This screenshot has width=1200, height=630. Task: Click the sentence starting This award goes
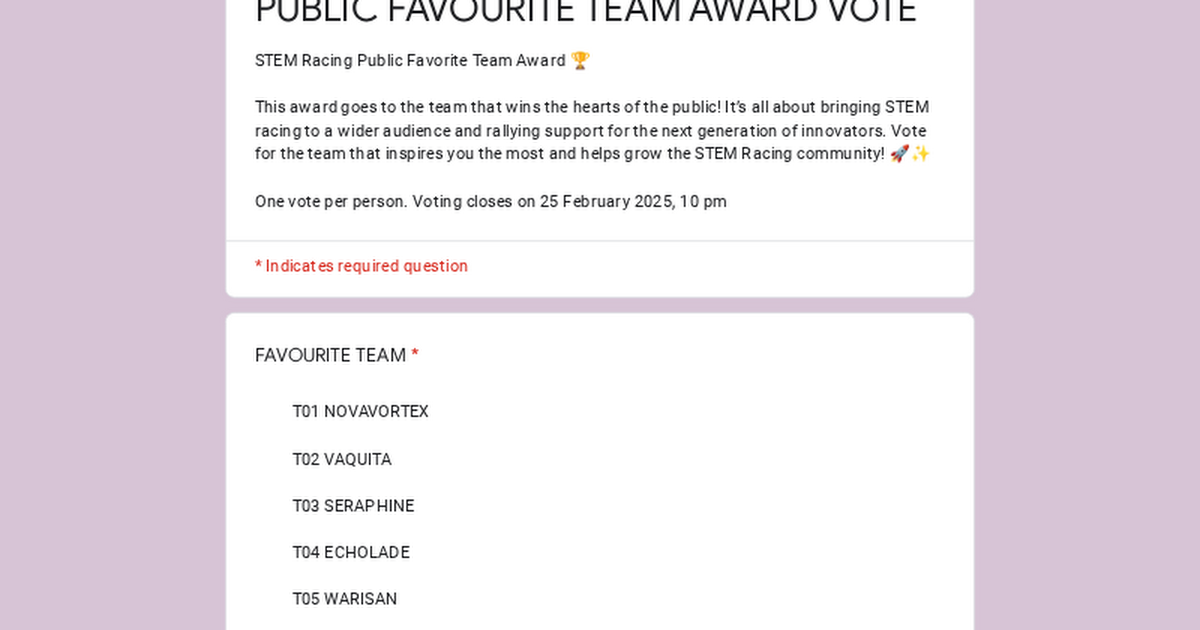pos(592,107)
